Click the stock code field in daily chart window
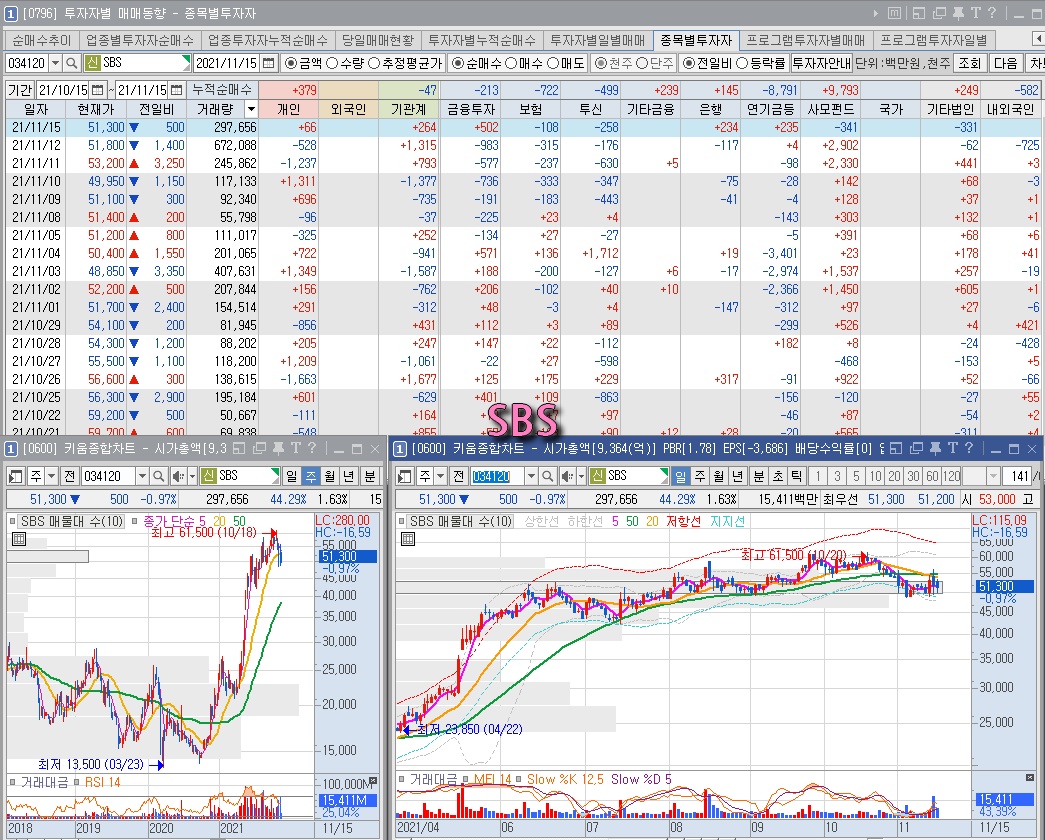The width and height of the screenshot is (1045, 840). click(497, 476)
